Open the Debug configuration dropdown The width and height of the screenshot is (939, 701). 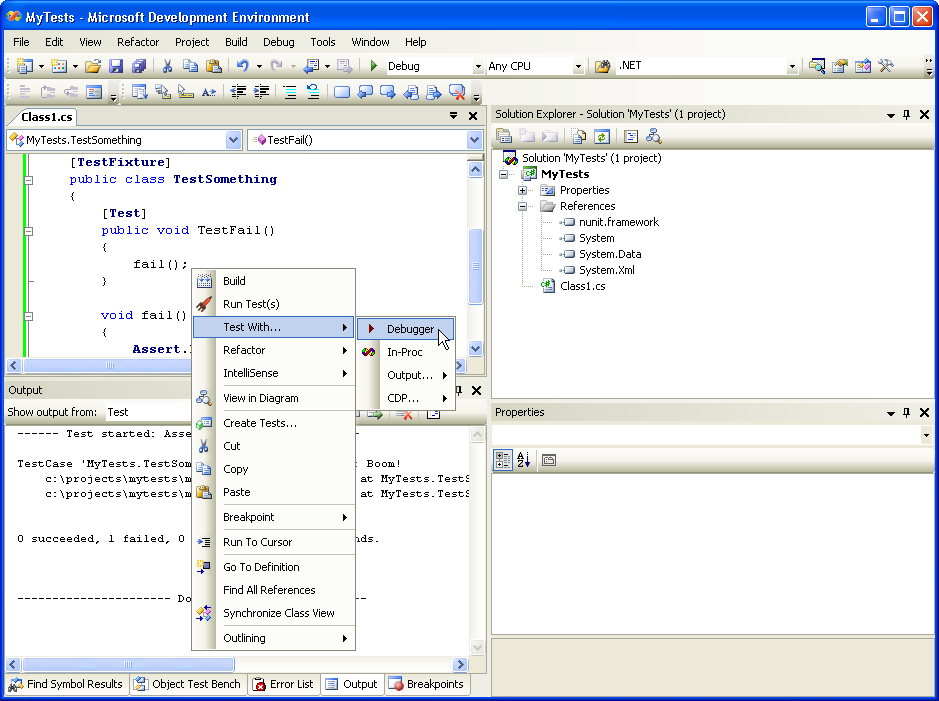pos(478,66)
